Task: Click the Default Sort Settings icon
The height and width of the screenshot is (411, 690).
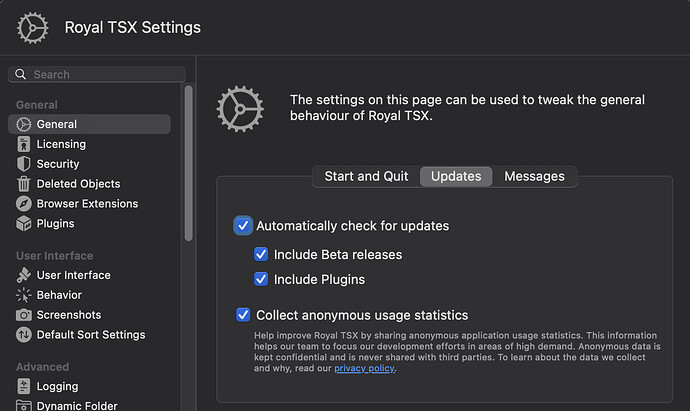Action: [25, 335]
